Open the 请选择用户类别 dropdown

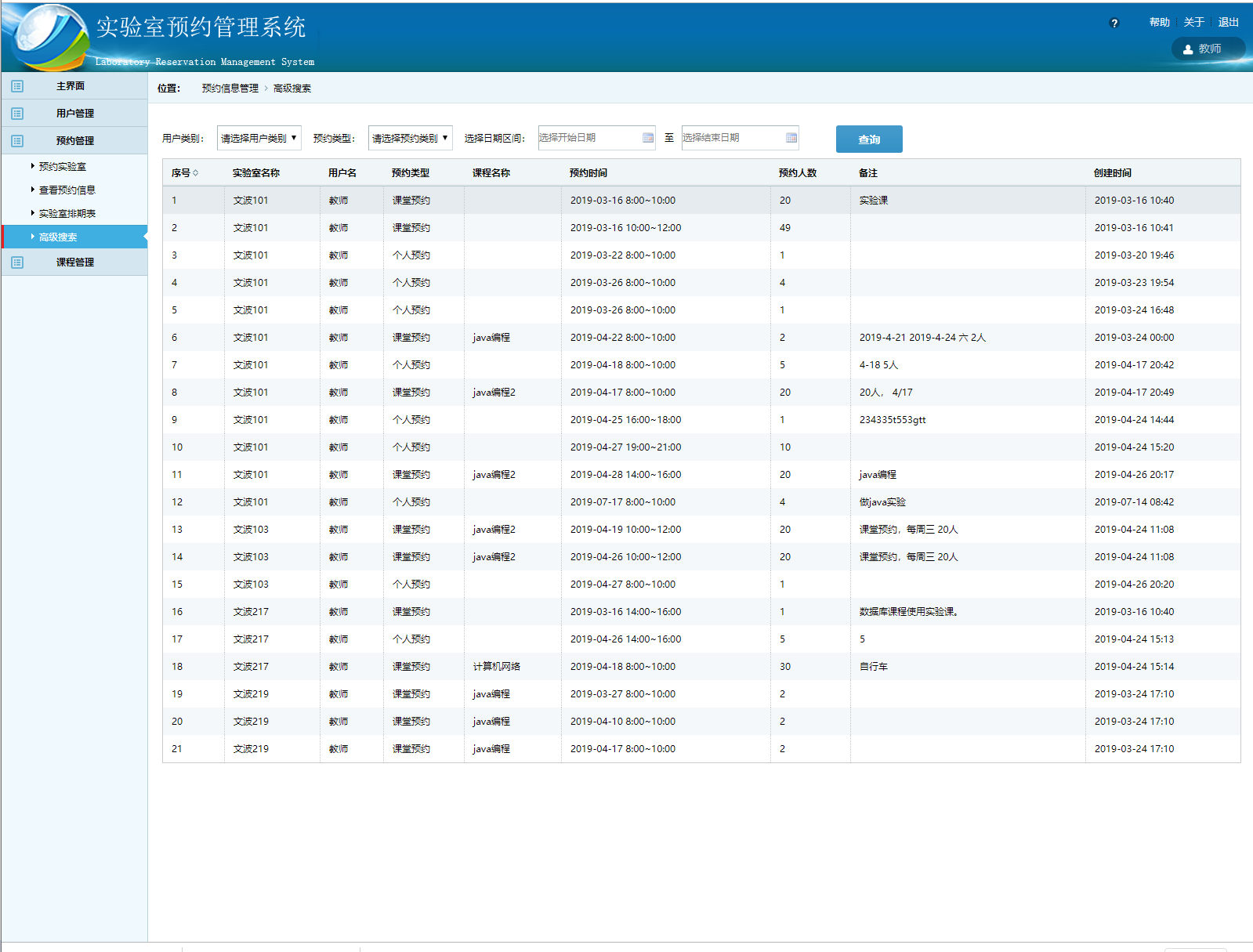pyautogui.click(x=259, y=138)
